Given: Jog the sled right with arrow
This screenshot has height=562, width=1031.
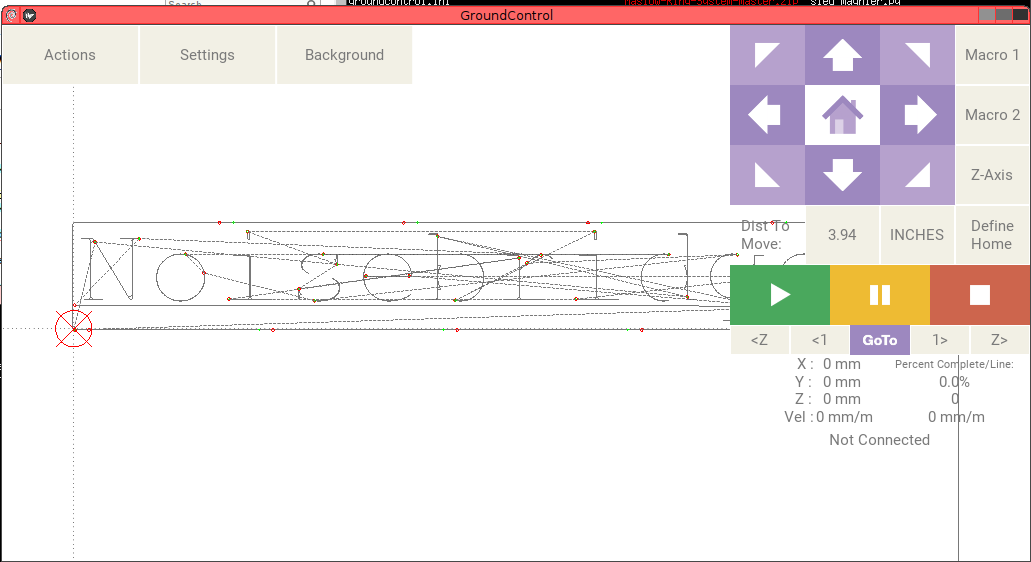Looking at the screenshot, I should [917, 115].
